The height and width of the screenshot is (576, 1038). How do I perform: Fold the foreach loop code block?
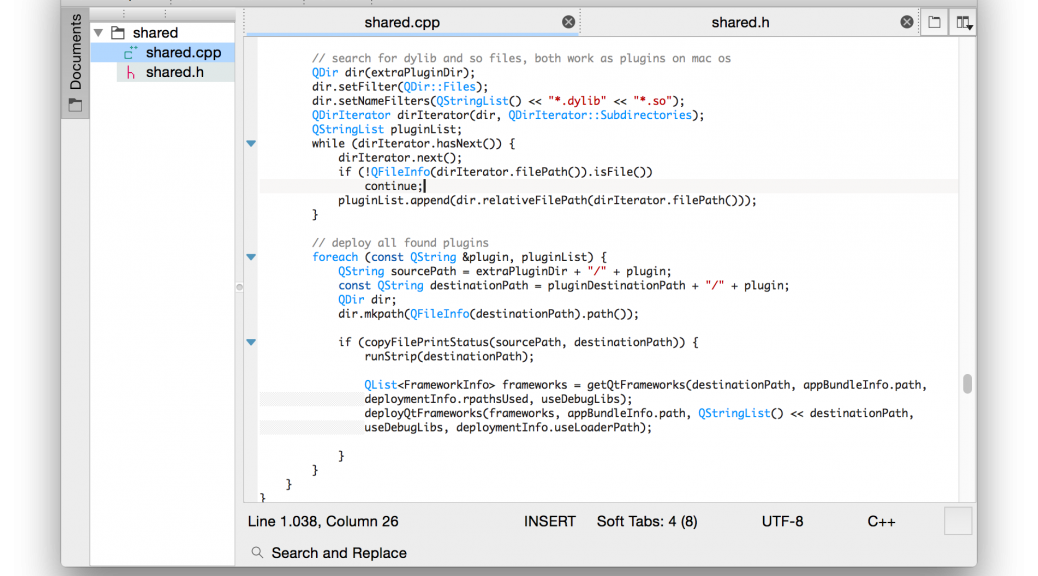click(251, 257)
